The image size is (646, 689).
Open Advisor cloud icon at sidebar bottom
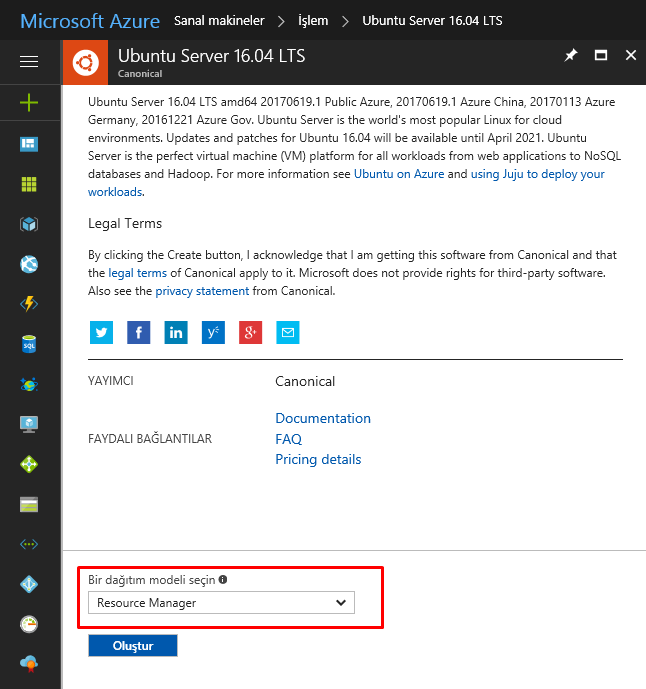click(x=29, y=664)
